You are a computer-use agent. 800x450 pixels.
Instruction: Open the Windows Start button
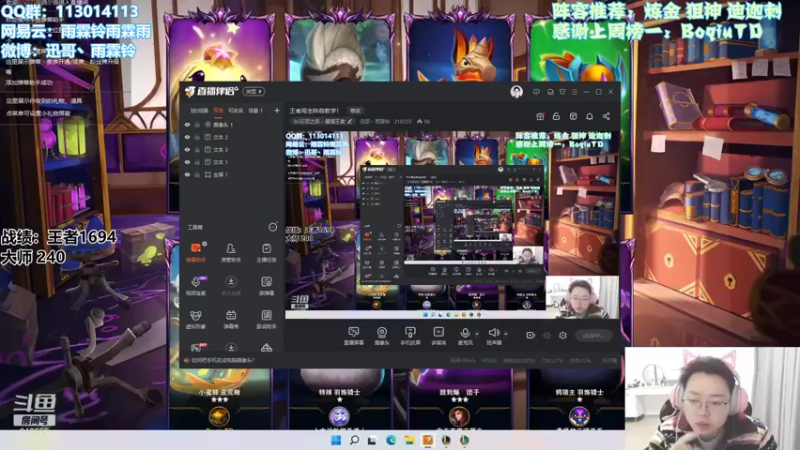[336, 440]
